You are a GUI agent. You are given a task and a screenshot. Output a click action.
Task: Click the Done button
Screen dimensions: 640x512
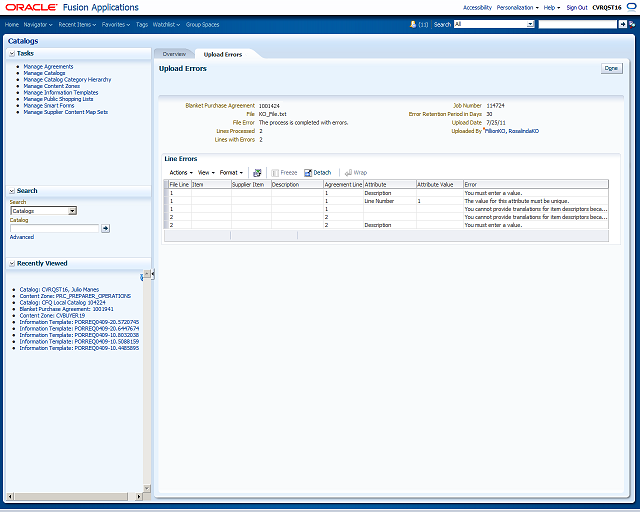(611, 68)
